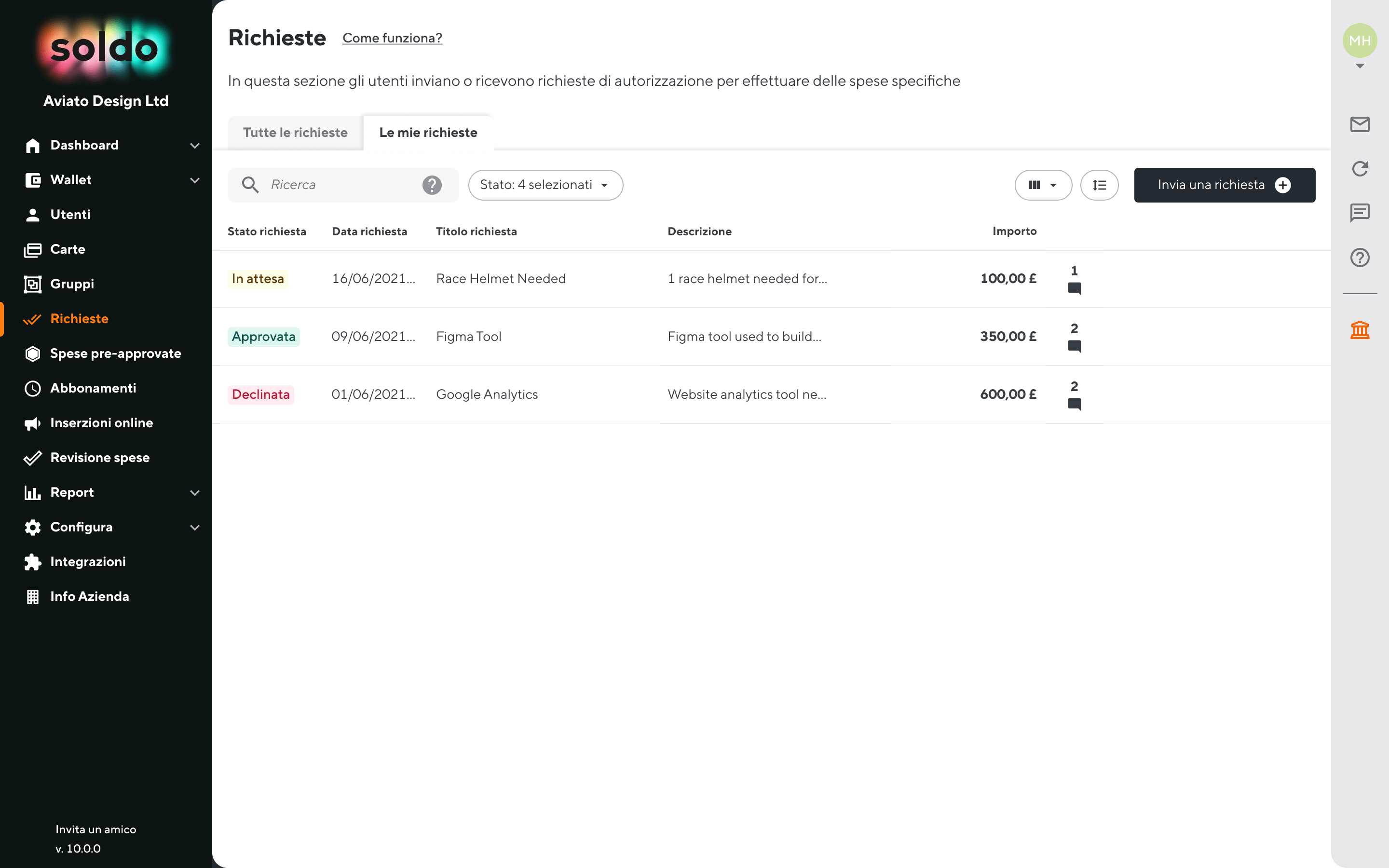Viewport: 1389px width, 868px height.
Task: Open the column visibility selector dropdown
Action: pyautogui.click(x=1042, y=185)
